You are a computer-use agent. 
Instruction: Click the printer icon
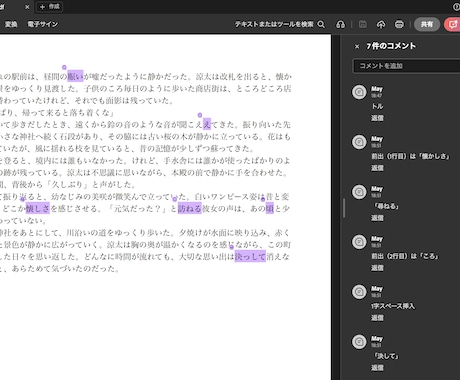click(399, 24)
